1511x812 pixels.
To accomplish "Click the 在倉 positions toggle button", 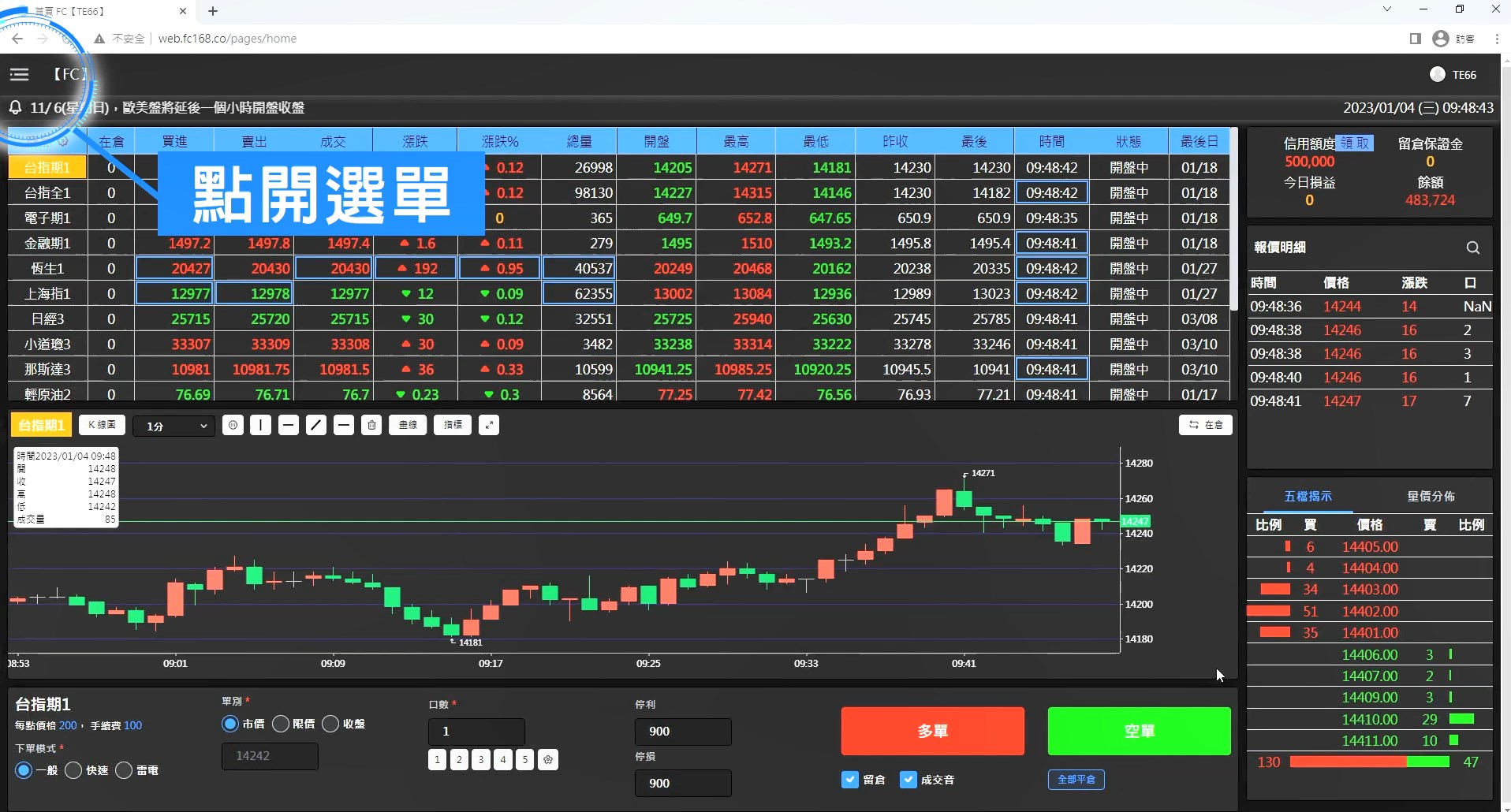I will pyautogui.click(x=1206, y=425).
